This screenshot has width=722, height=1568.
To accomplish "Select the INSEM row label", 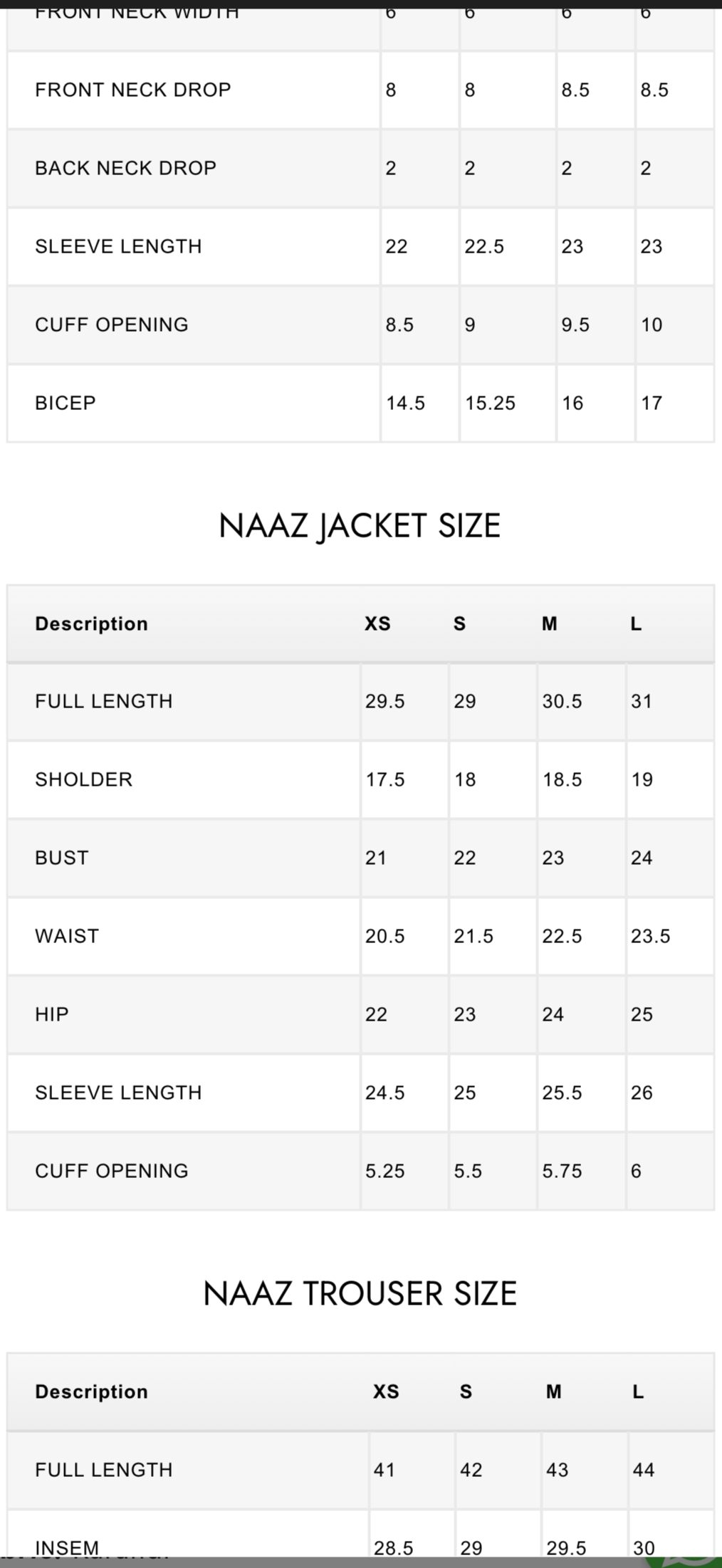I will [x=67, y=1547].
